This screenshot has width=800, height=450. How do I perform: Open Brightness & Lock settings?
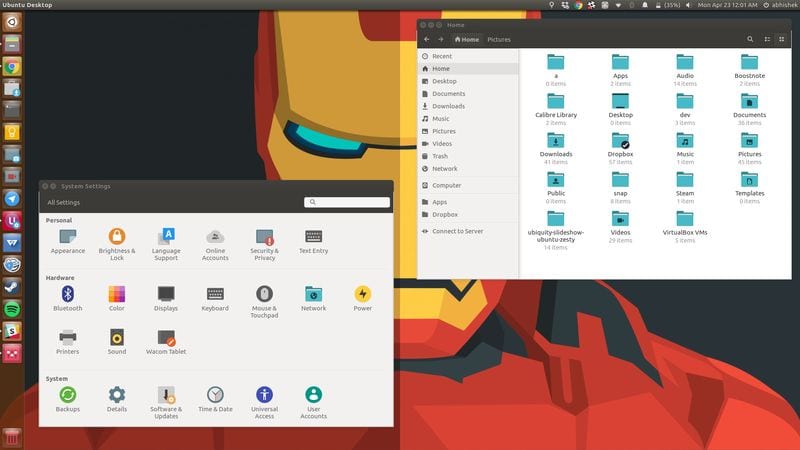(x=117, y=244)
